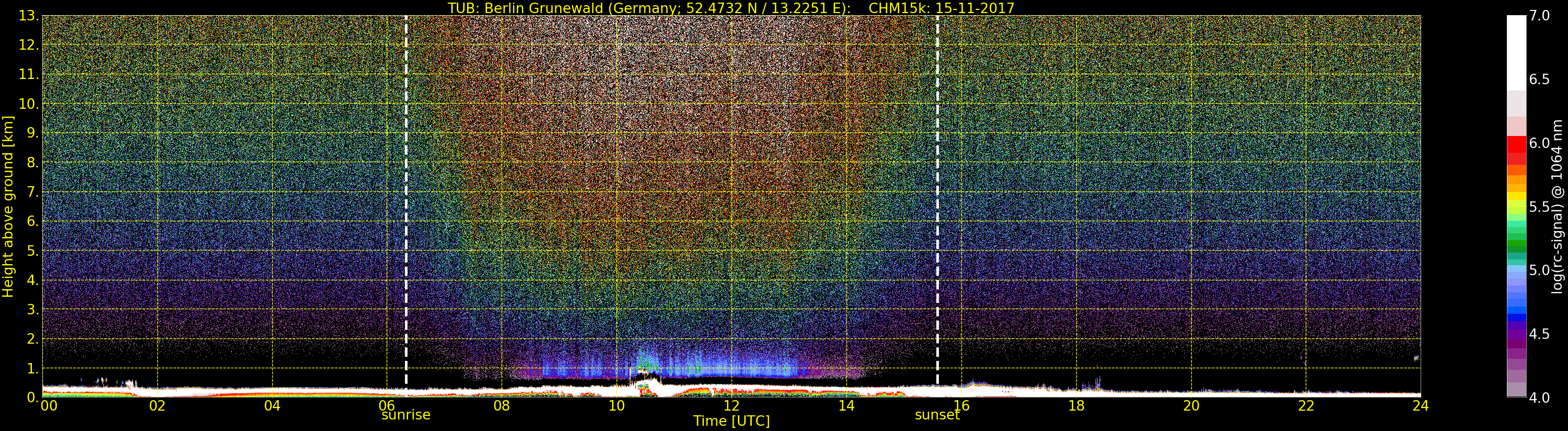Screen dimensions: 1568x431
Task: Click the white dashed sunrise line
Action: click(406, 183)
